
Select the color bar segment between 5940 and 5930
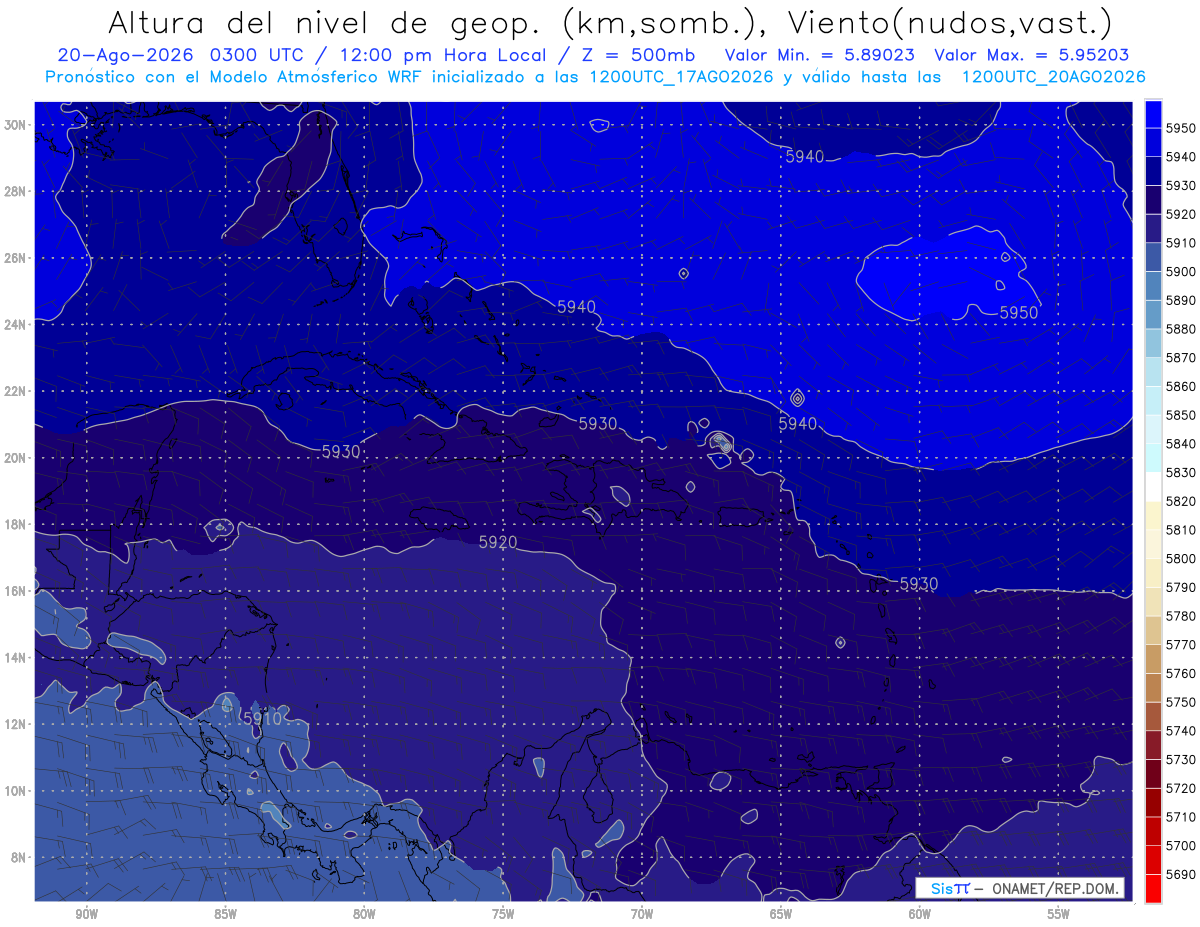[x=1153, y=171]
